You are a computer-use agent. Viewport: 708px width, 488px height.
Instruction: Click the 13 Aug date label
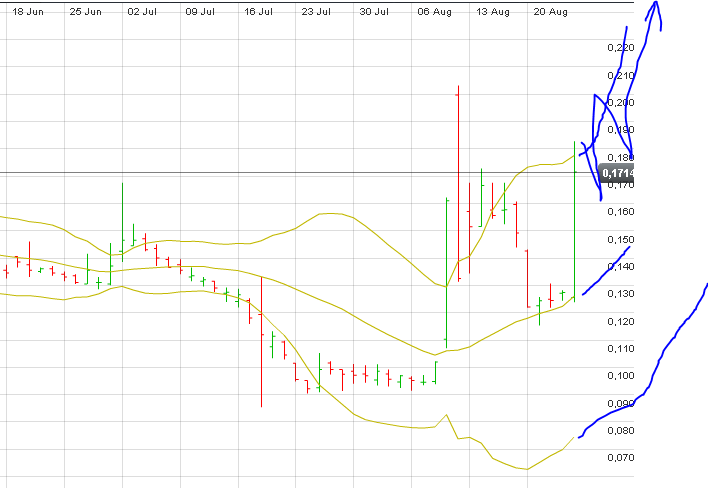click(x=492, y=13)
